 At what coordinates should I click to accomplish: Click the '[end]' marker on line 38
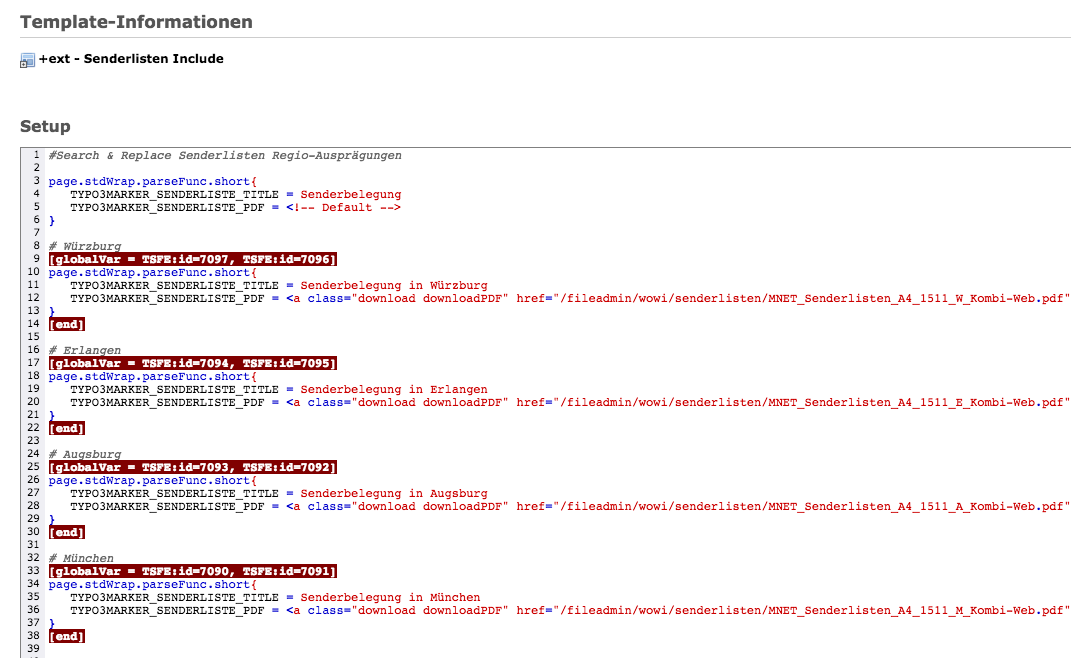tap(67, 636)
